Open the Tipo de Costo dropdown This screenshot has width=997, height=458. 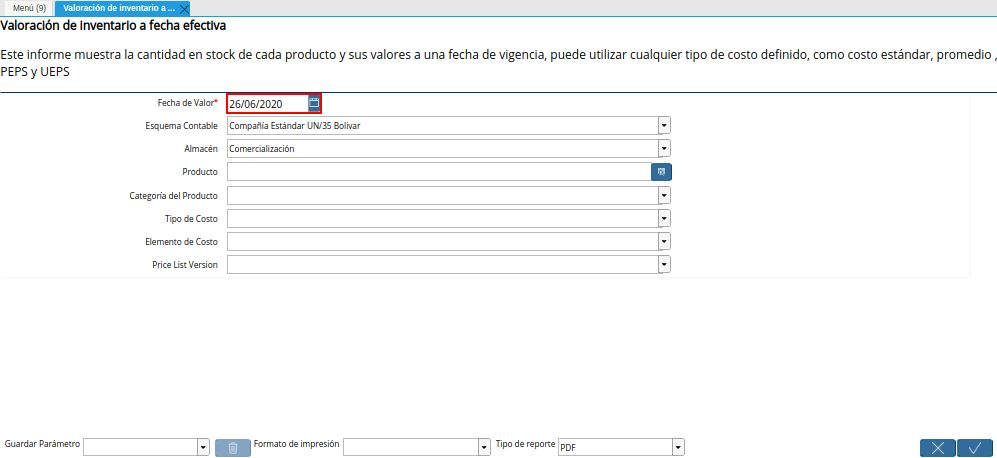point(664,218)
